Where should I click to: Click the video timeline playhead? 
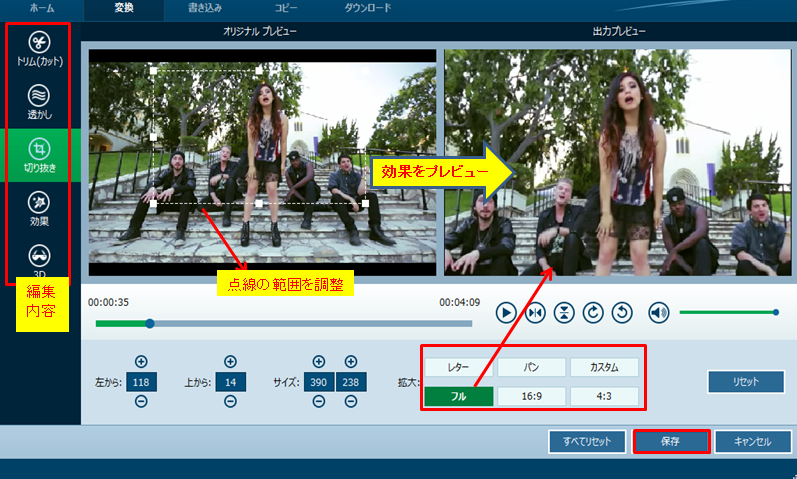pyautogui.click(x=149, y=323)
